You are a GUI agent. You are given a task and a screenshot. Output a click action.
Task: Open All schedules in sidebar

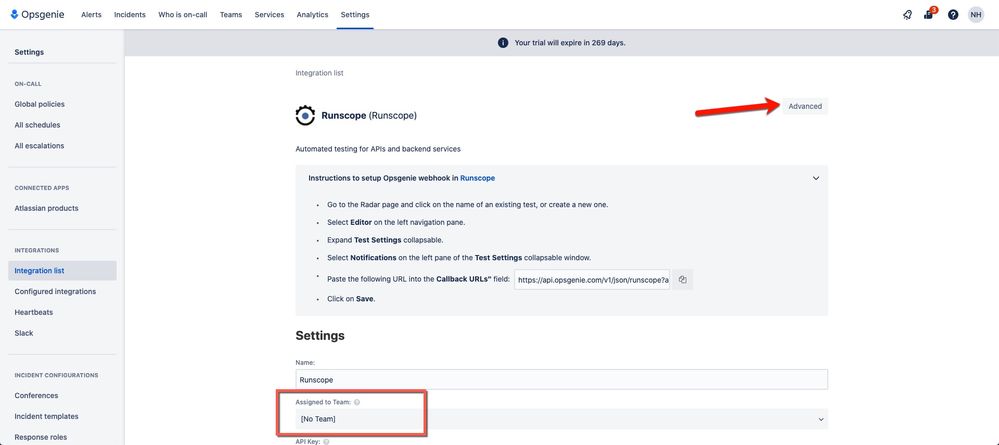38,125
